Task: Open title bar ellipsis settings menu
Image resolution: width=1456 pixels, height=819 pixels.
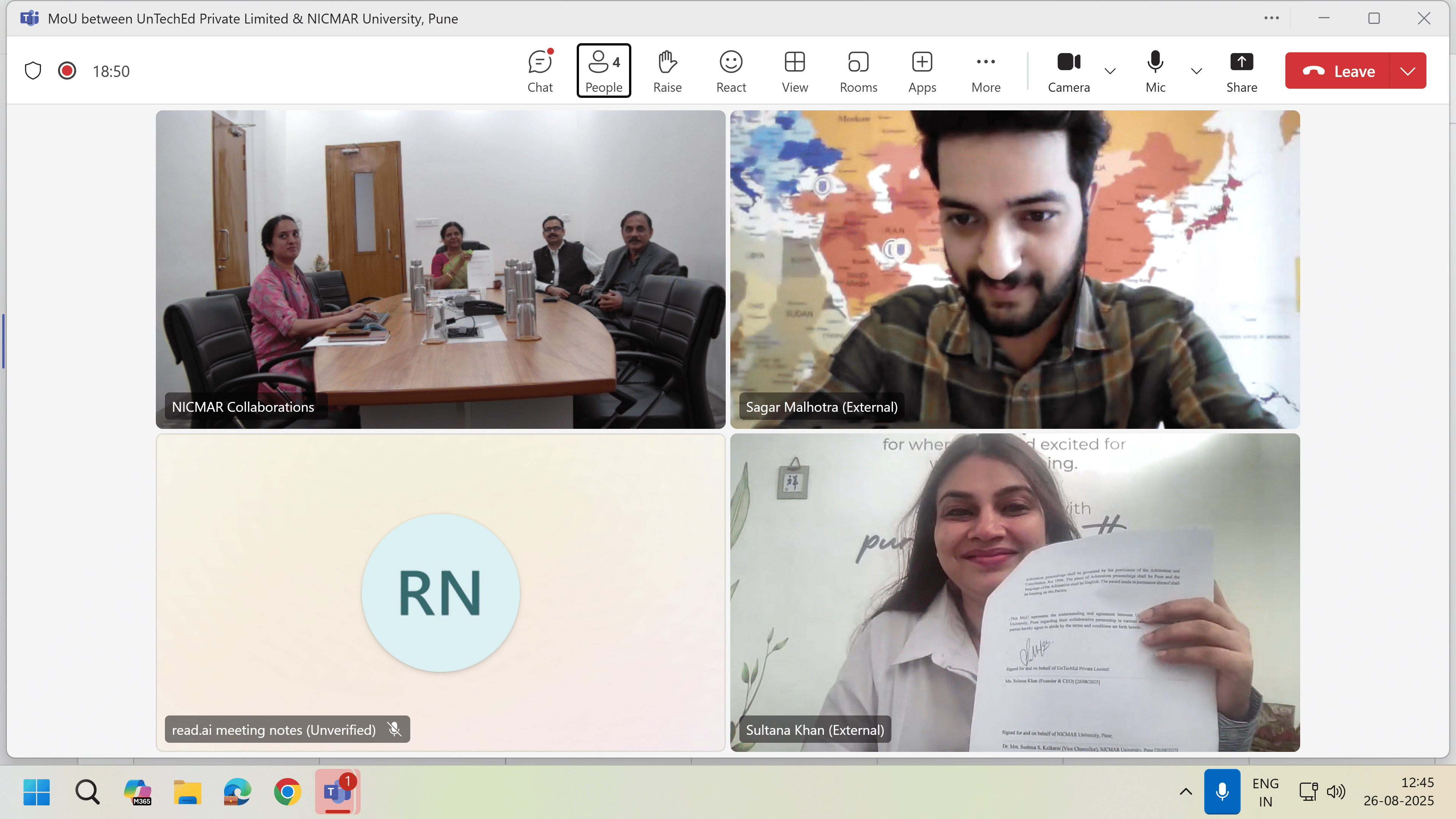Action: click(1271, 18)
